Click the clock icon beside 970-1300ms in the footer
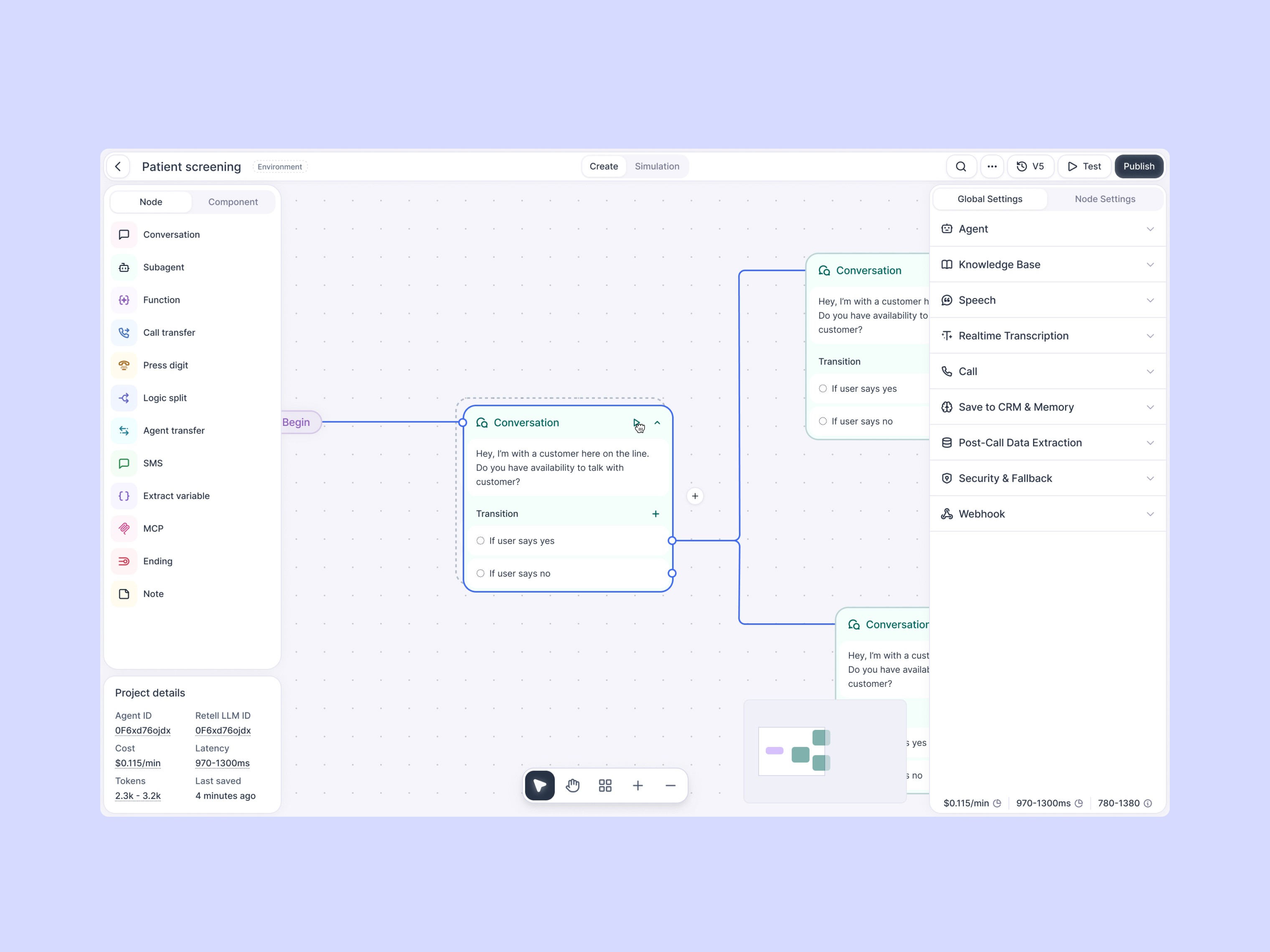1270x952 pixels. [x=1079, y=804]
